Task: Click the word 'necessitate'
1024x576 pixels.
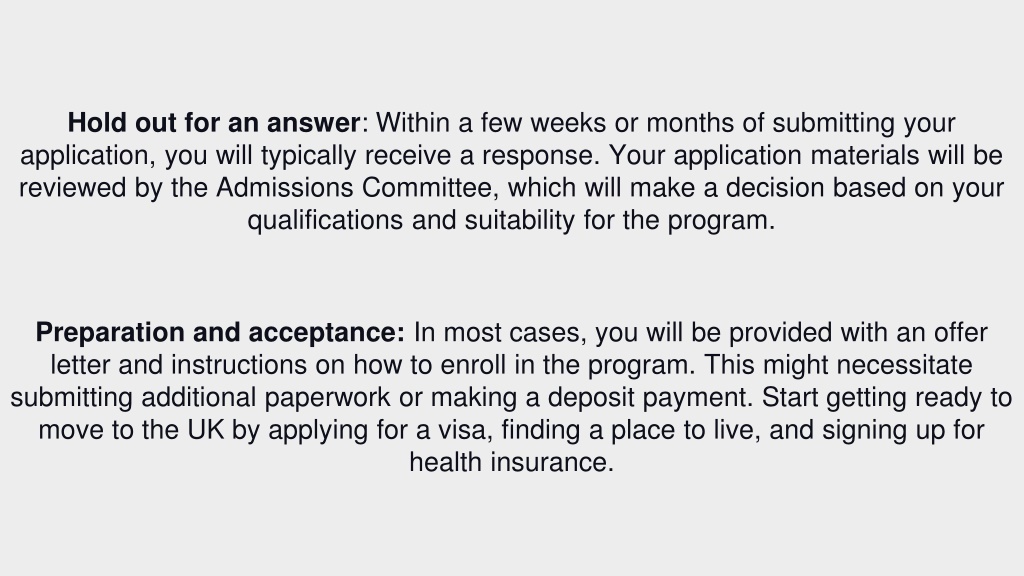Action: (x=904, y=365)
